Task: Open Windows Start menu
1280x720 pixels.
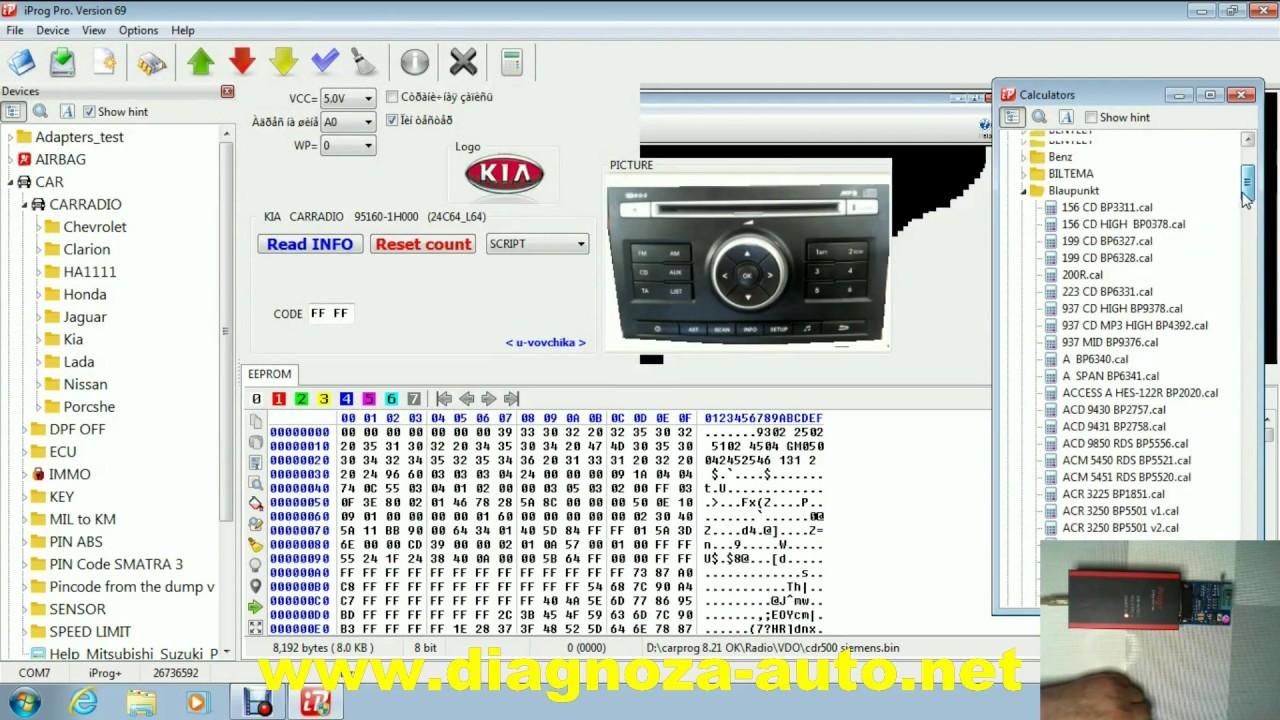Action: pos(24,703)
